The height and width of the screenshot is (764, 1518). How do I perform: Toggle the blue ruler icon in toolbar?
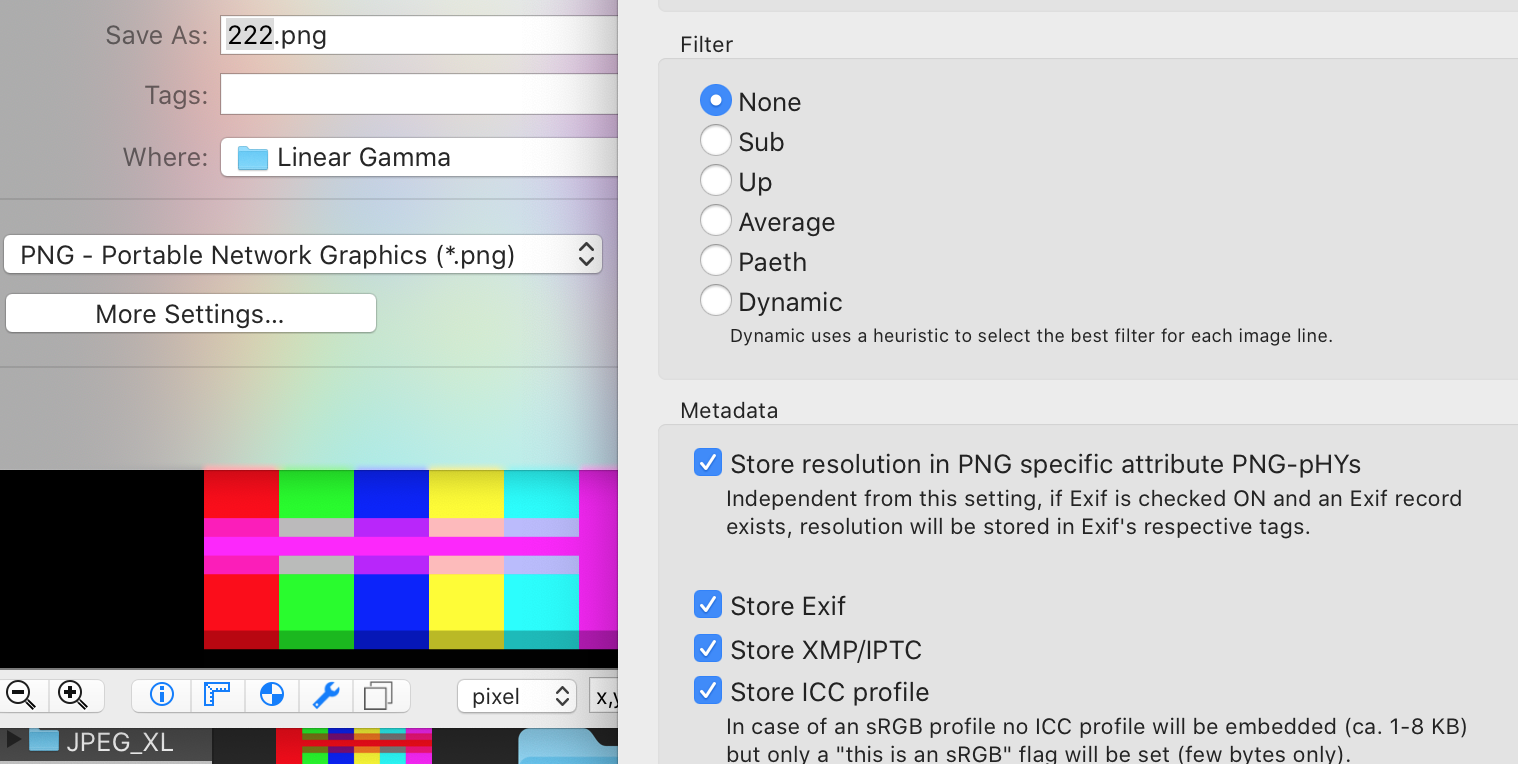click(x=216, y=695)
